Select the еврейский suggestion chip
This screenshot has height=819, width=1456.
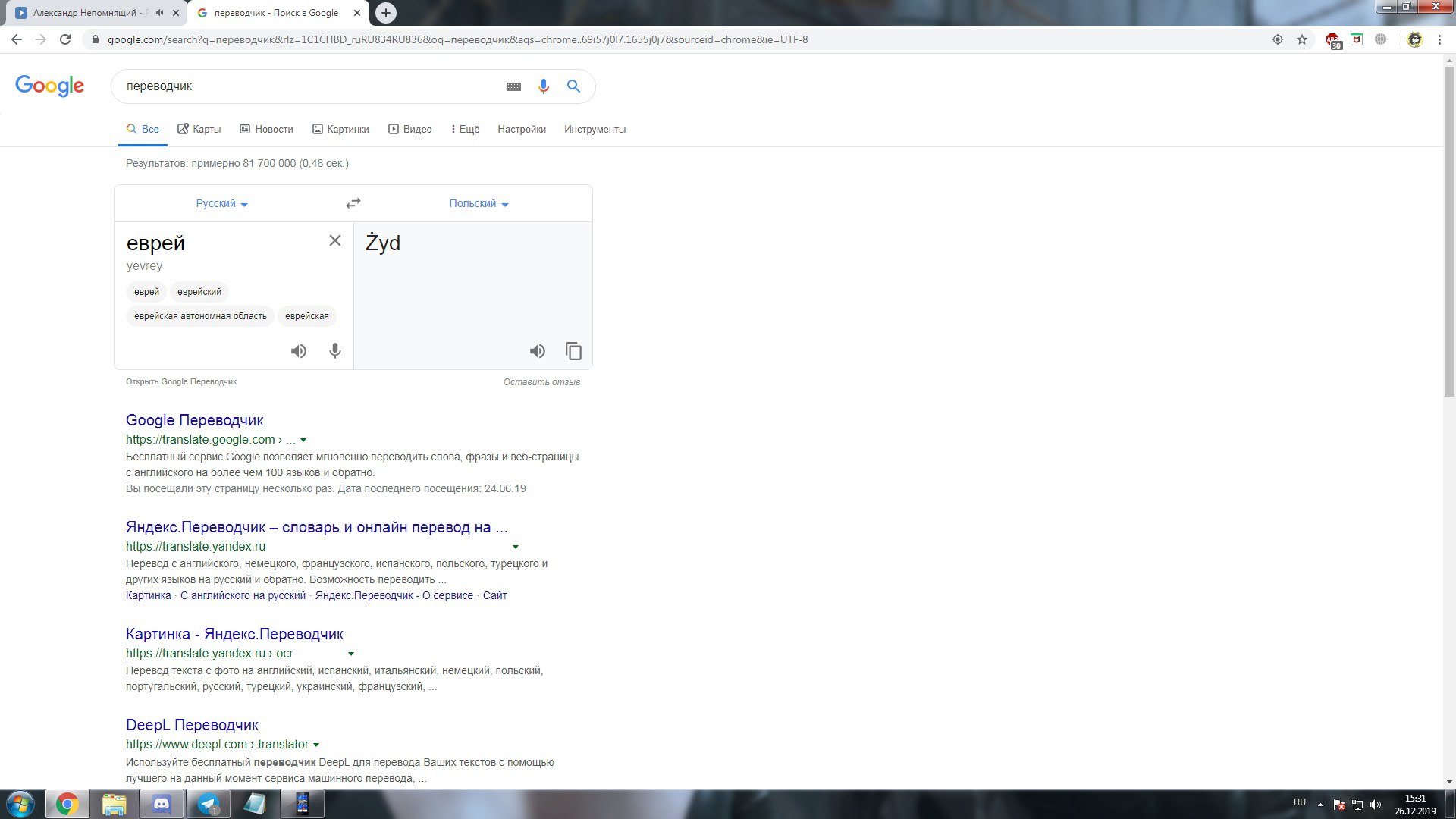pyautogui.click(x=199, y=292)
